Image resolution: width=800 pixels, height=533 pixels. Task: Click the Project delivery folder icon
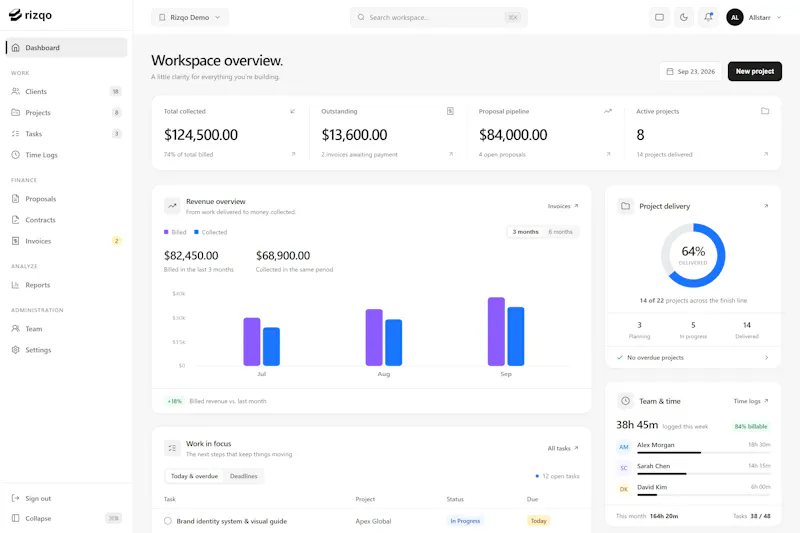[x=625, y=206]
